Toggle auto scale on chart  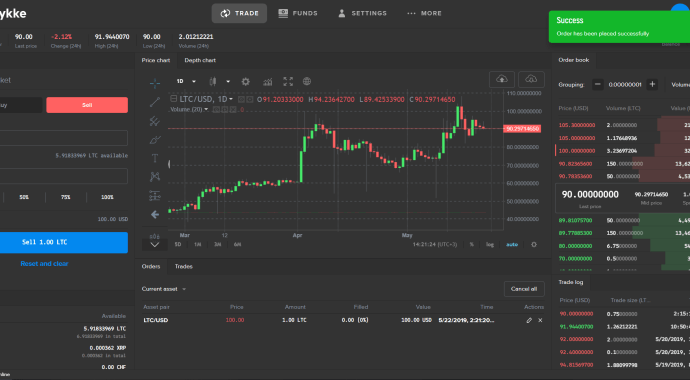tap(512, 245)
